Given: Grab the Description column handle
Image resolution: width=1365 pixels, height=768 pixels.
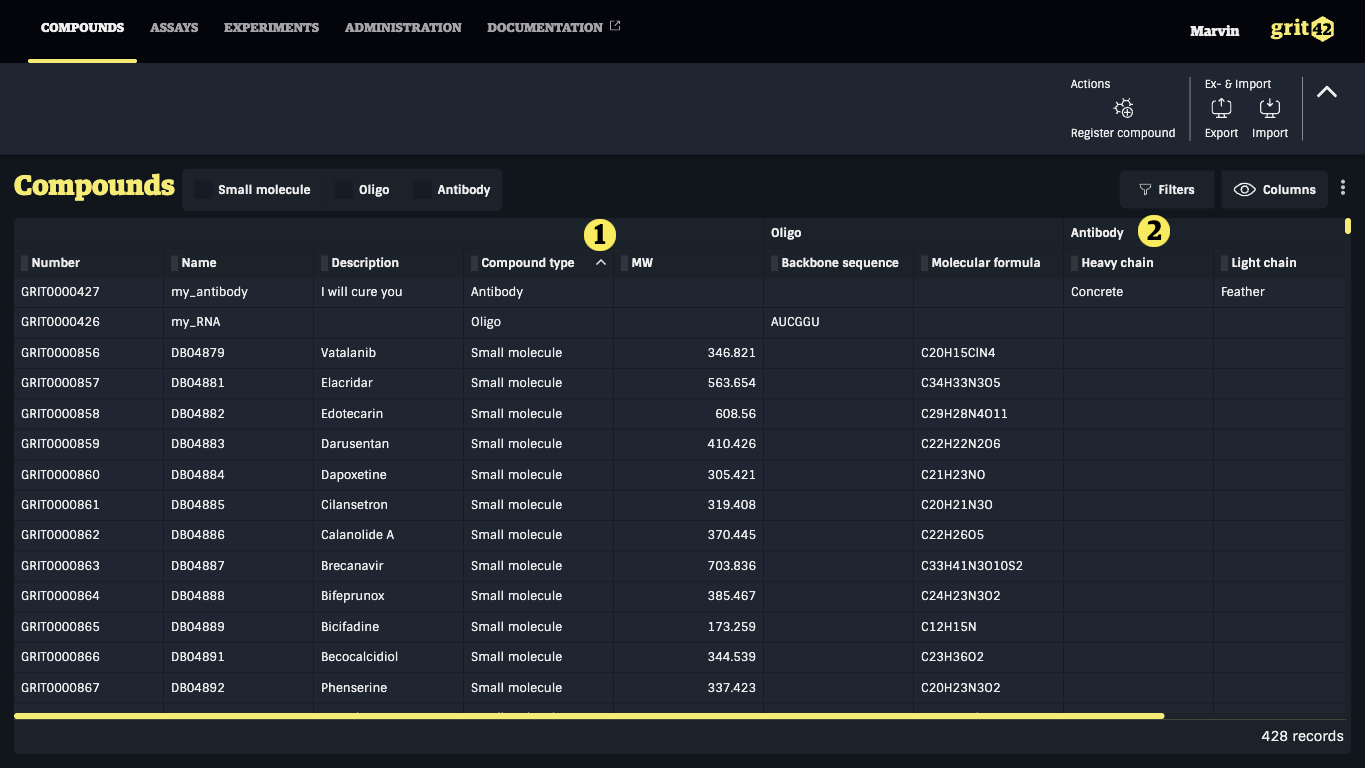Looking at the screenshot, I should (x=325, y=263).
